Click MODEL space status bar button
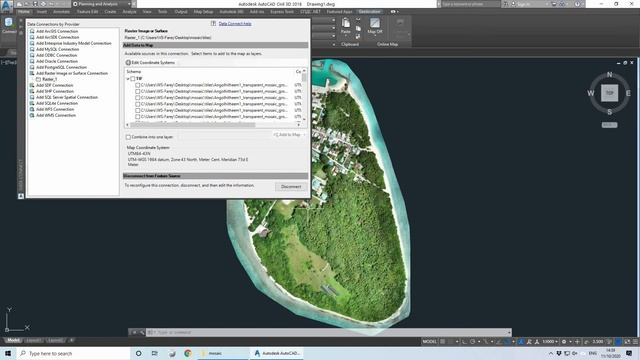Image resolution: width=640 pixels, height=360 pixels. pyautogui.click(x=429, y=342)
